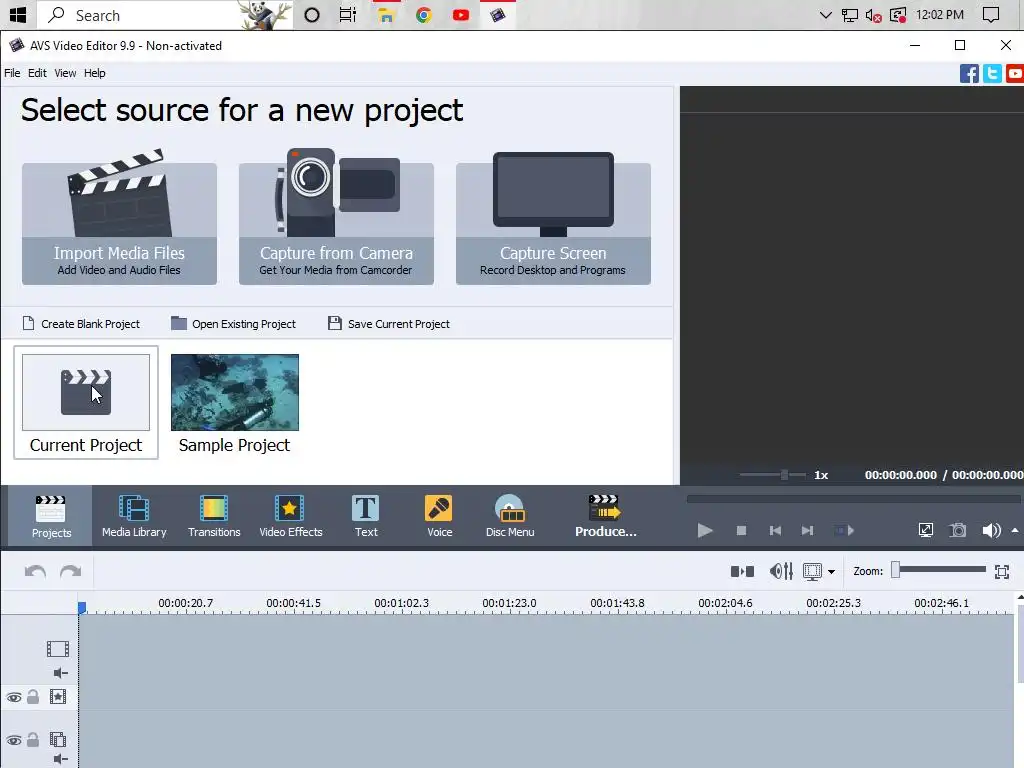
Task: Create a blank project
Action: click(82, 324)
